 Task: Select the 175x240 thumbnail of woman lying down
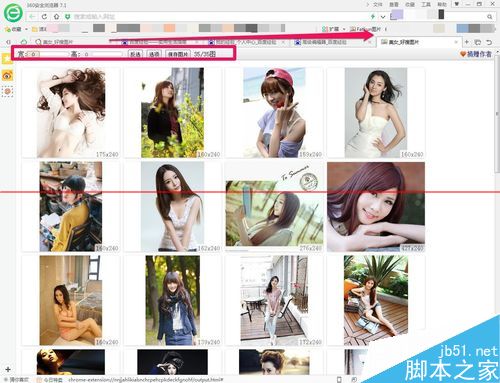(x=71, y=113)
